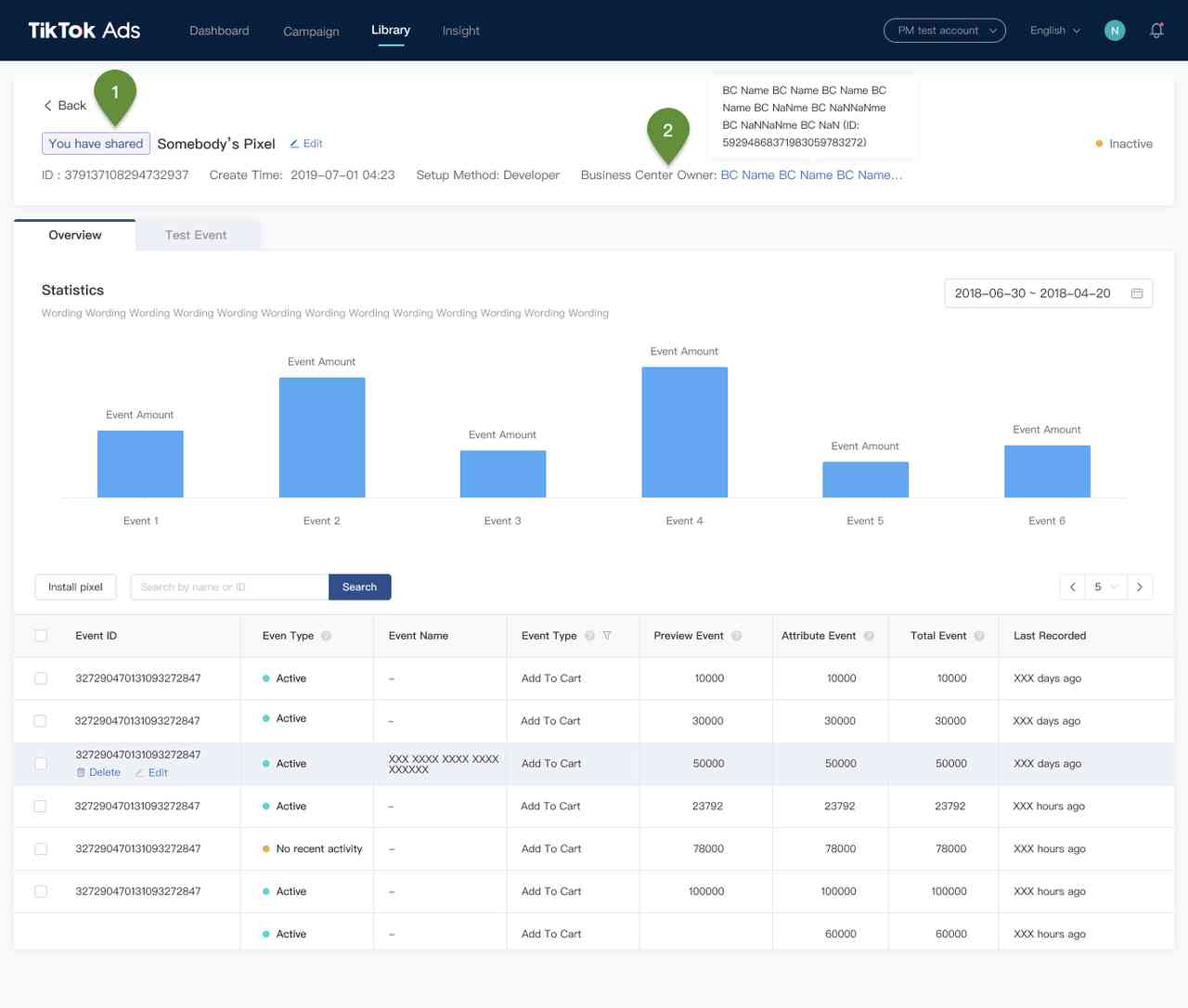Viewport: 1188px width, 1008px height.
Task: Open the Campaign menu item
Action: pyautogui.click(x=311, y=32)
